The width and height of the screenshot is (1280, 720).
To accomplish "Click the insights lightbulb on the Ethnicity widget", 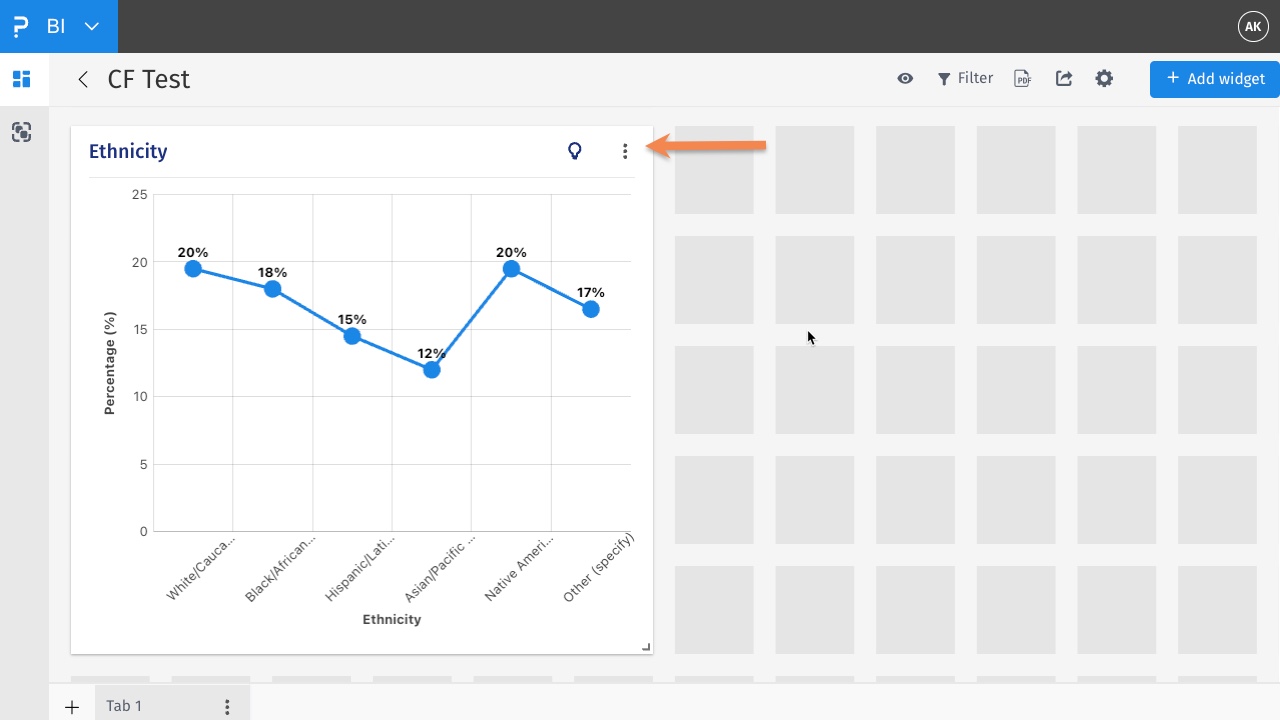I will (x=575, y=151).
